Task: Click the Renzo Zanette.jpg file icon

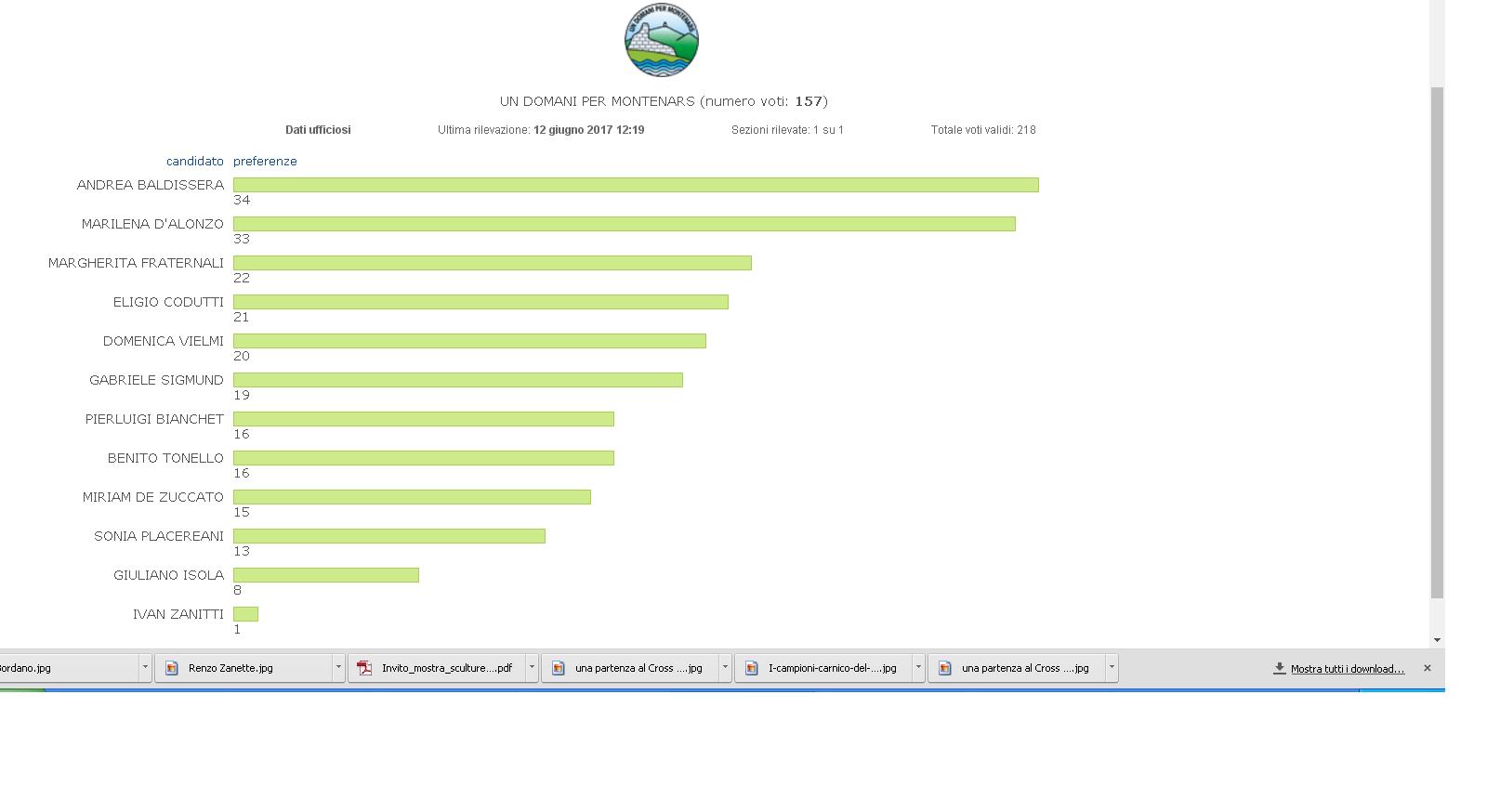Action: [172, 668]
